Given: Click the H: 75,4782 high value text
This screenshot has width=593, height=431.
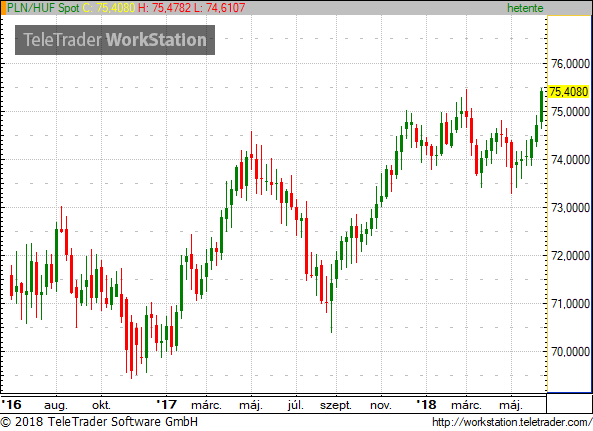Looking at the screenshot, I should point(165,8).
